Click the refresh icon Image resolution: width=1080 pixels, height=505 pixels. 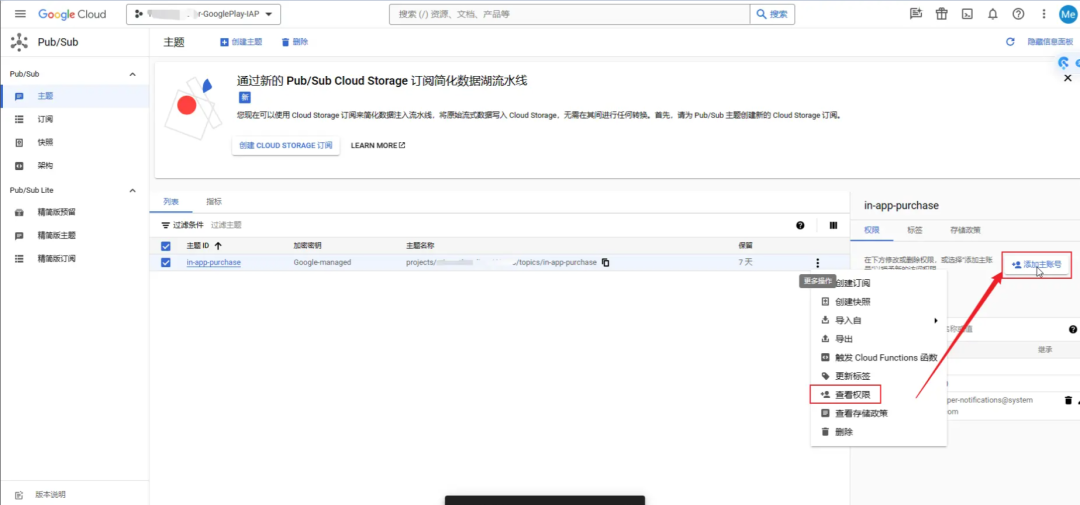(x=1010, y=42)
